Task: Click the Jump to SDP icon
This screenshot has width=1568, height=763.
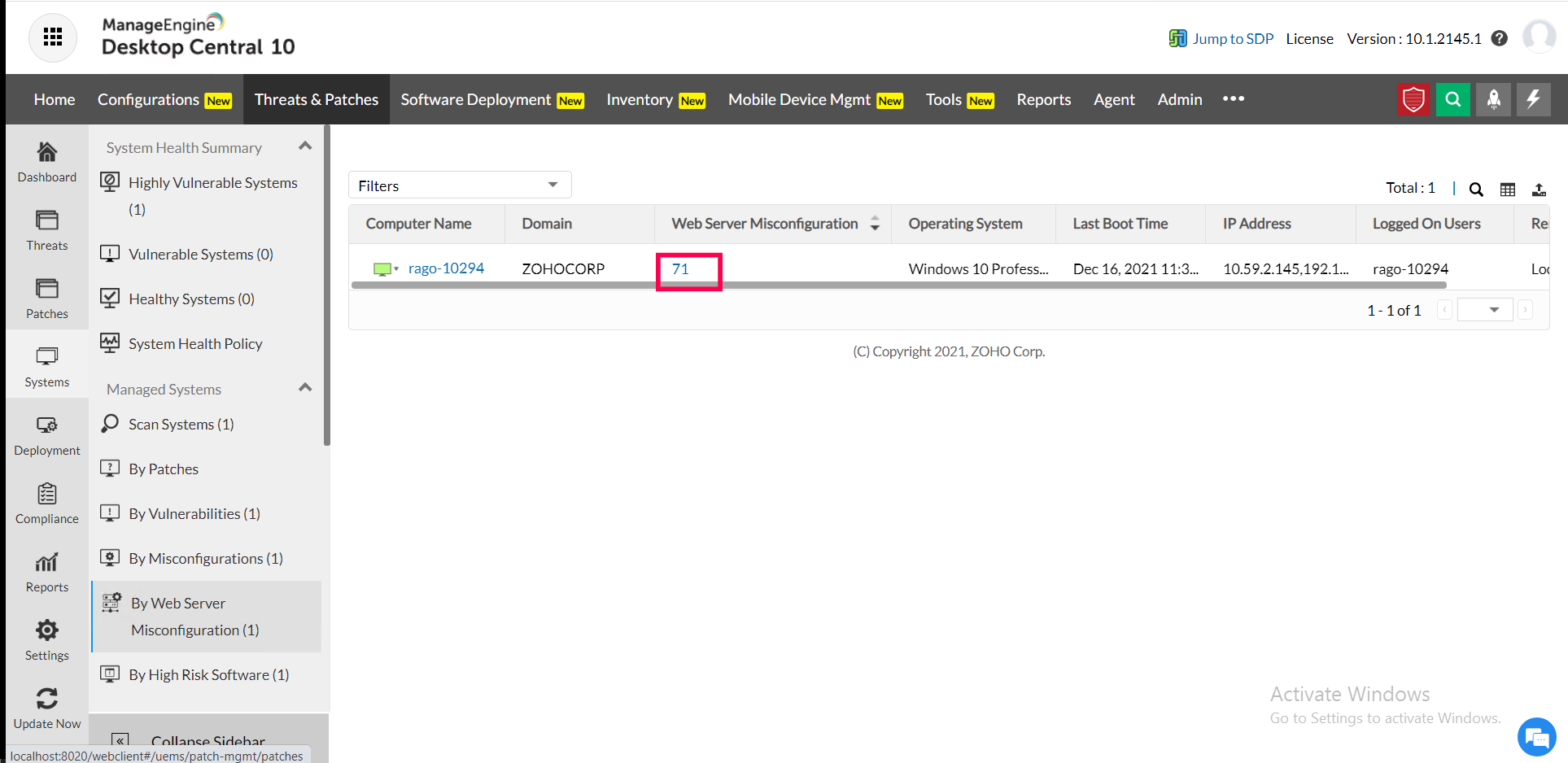Action: click(x=1177, y=38)
